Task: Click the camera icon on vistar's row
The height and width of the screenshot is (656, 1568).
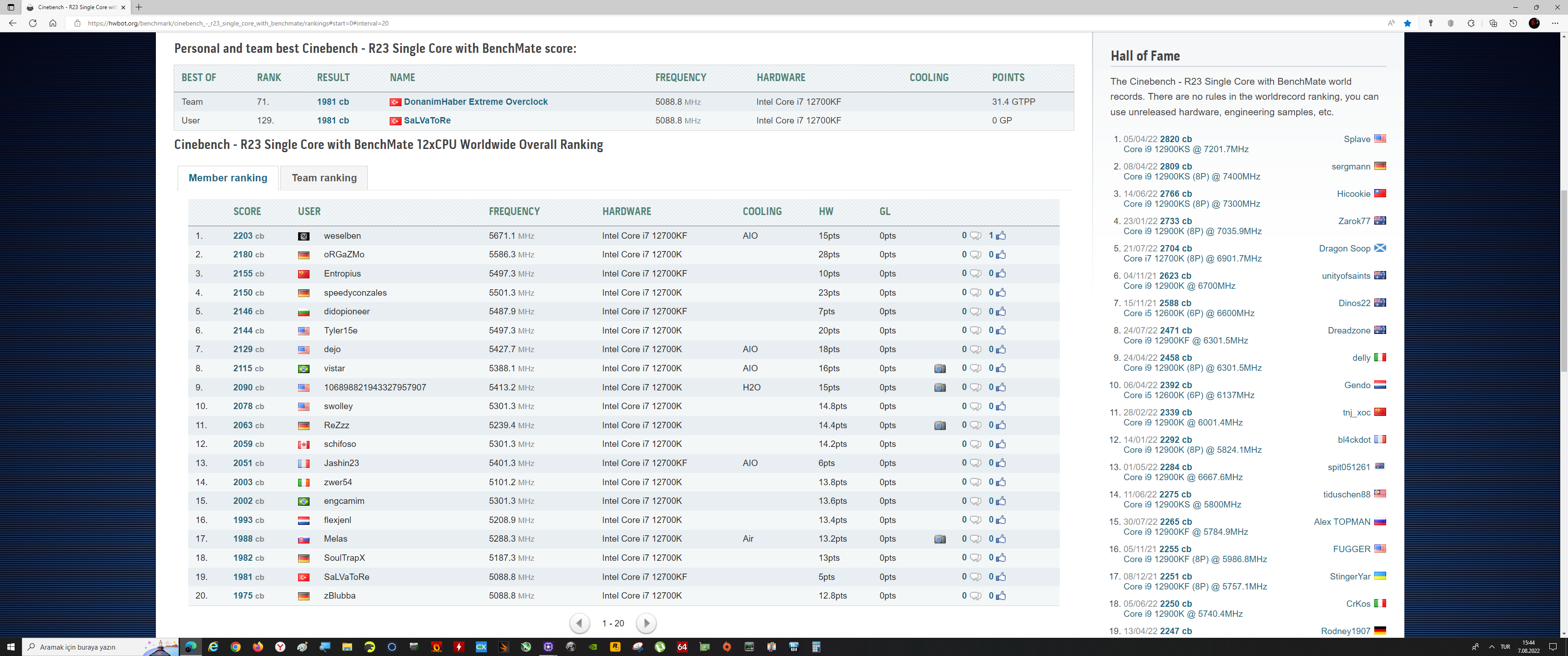Action: [x=940, y=369]
